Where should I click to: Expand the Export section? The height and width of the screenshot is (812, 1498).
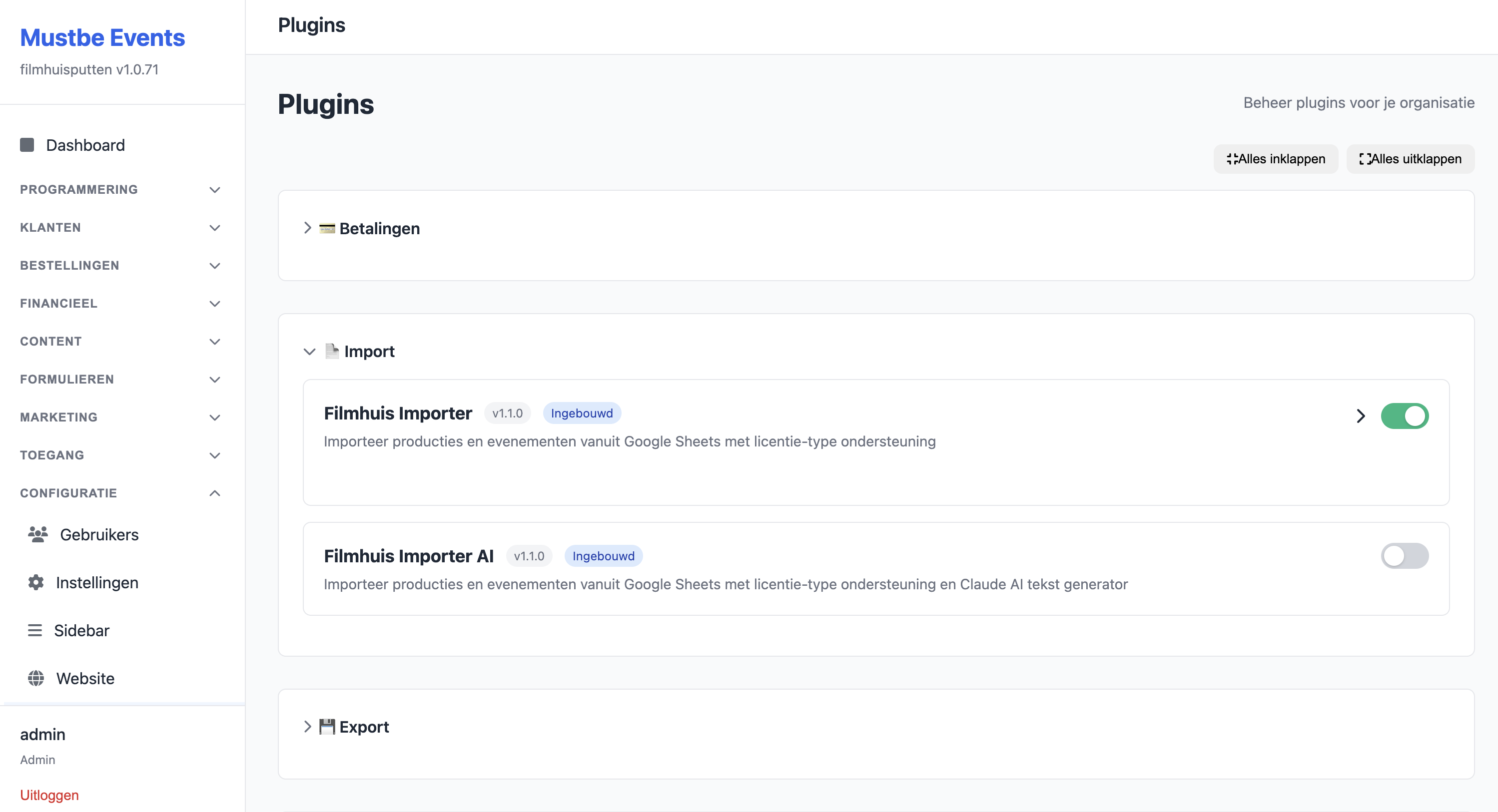click(x=308, y=726)
